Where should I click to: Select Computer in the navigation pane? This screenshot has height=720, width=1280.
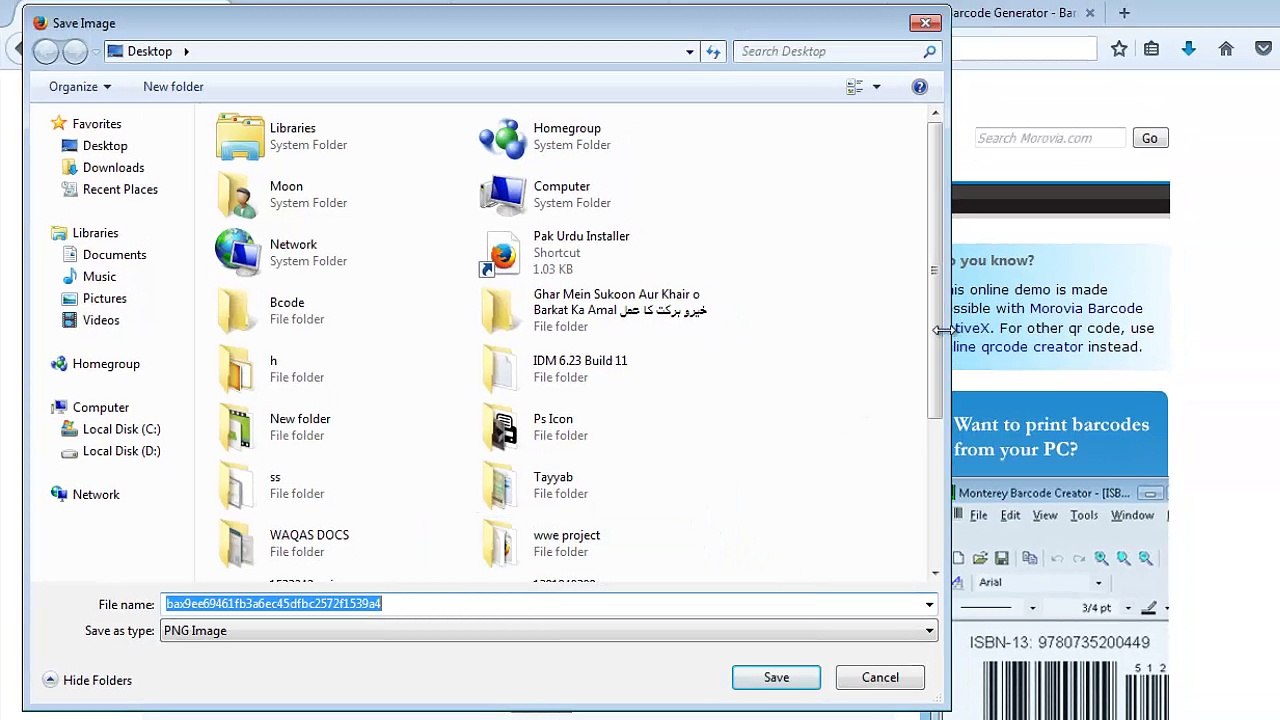click(x=90, y=408)
